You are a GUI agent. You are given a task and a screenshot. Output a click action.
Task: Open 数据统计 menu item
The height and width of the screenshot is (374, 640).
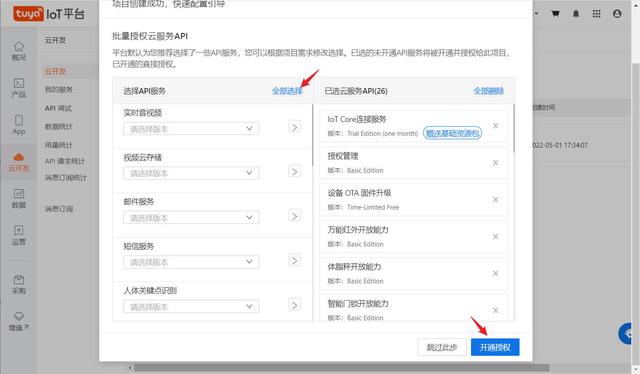click(59, 126)
